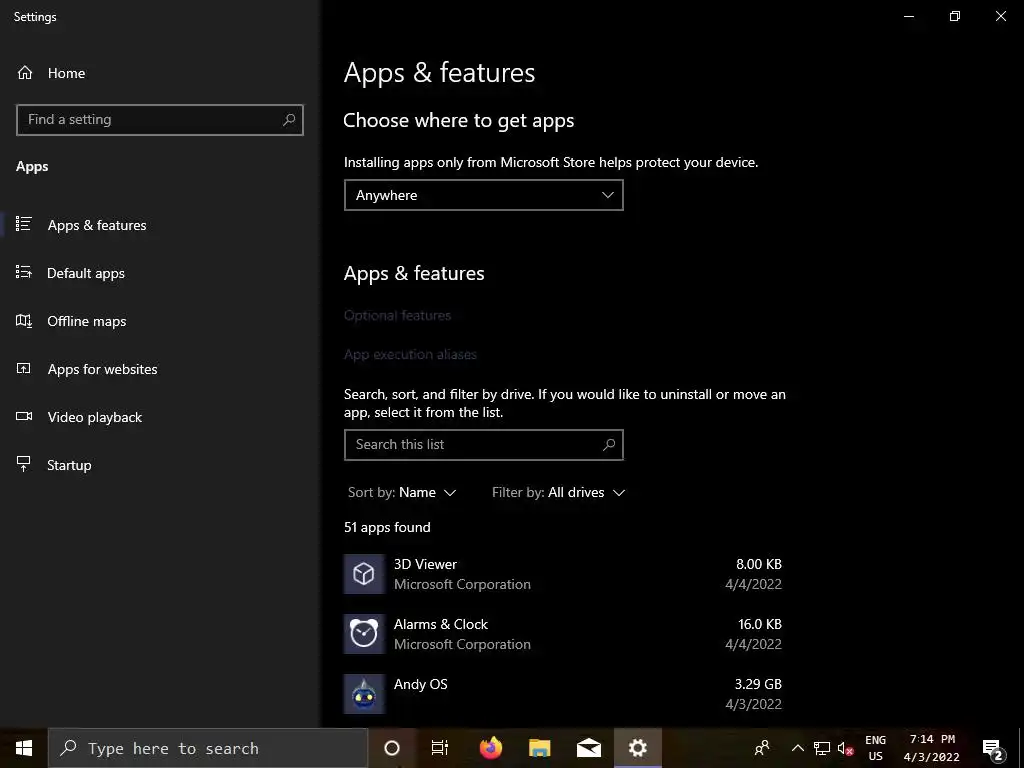Focus the Find a setting field
This screenshot has height=768, width=1024.
(x=160, y=120)
